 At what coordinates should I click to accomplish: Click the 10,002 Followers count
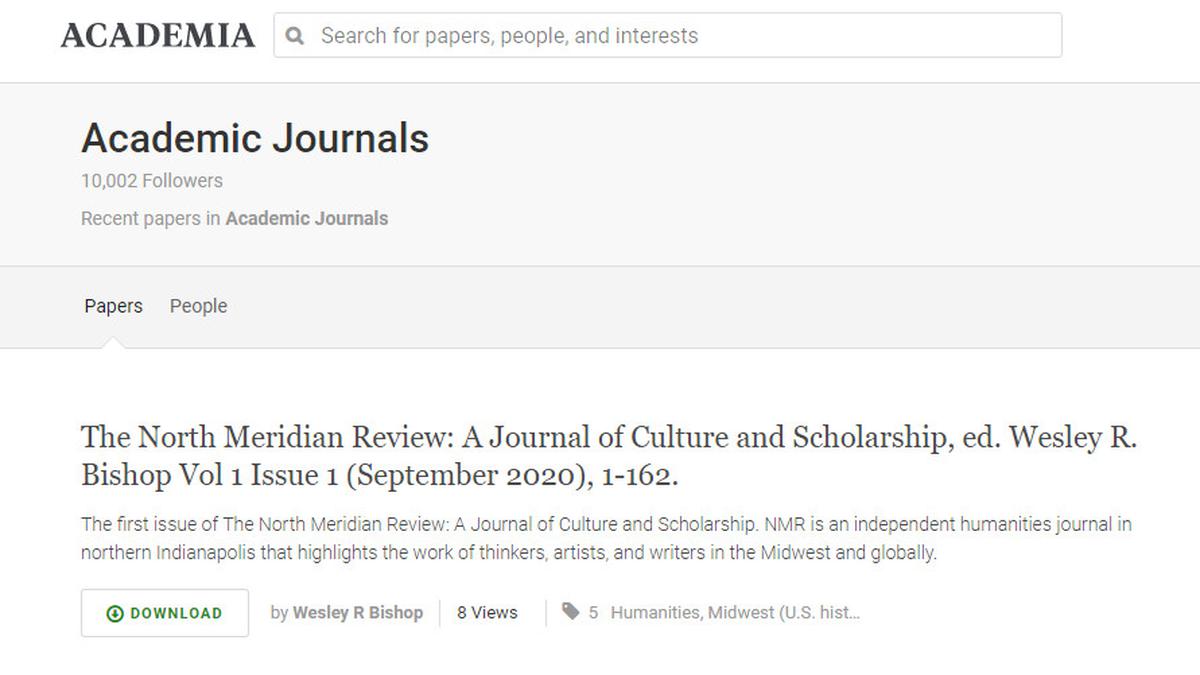152,181
